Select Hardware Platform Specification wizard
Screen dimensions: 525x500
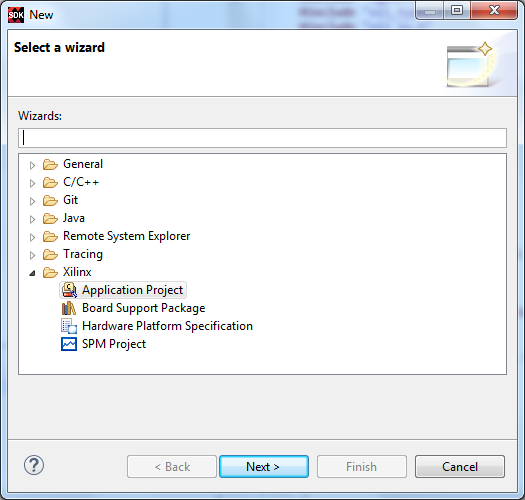167,326
